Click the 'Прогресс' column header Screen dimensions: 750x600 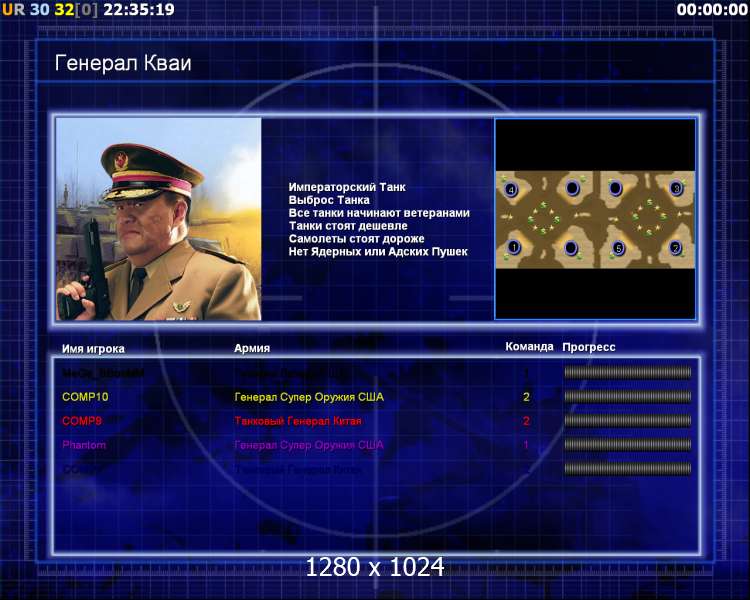click(589, 347)
